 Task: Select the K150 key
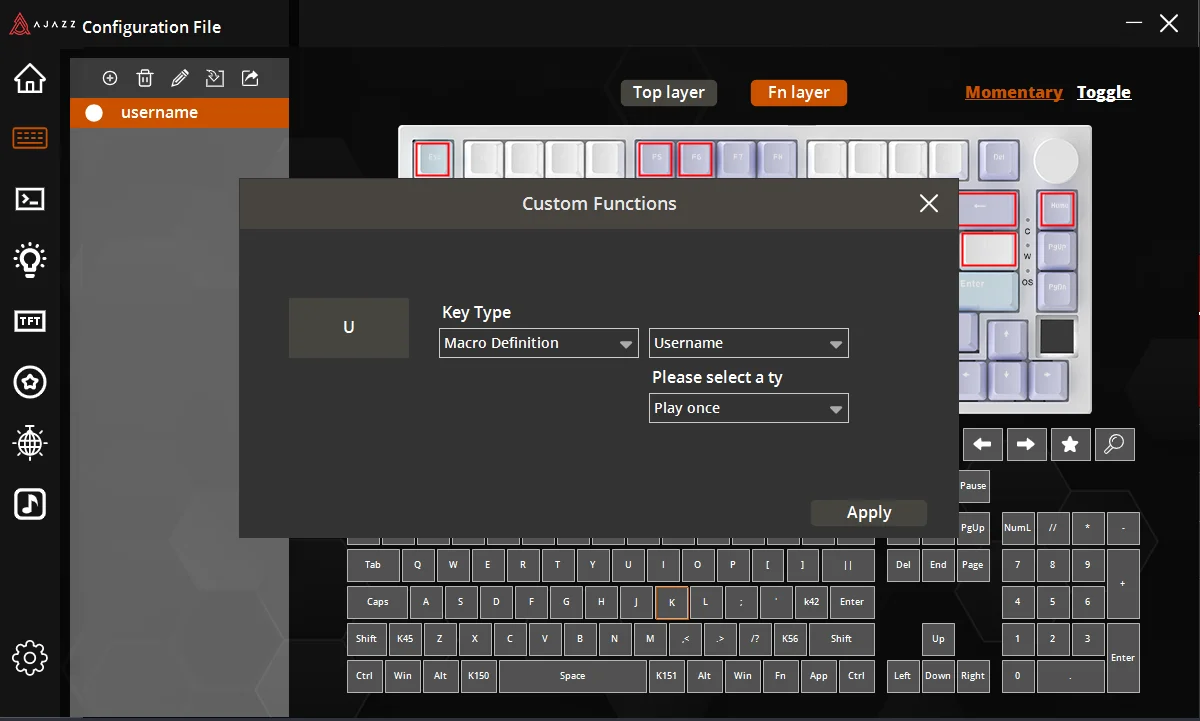[x=478, y=676]
